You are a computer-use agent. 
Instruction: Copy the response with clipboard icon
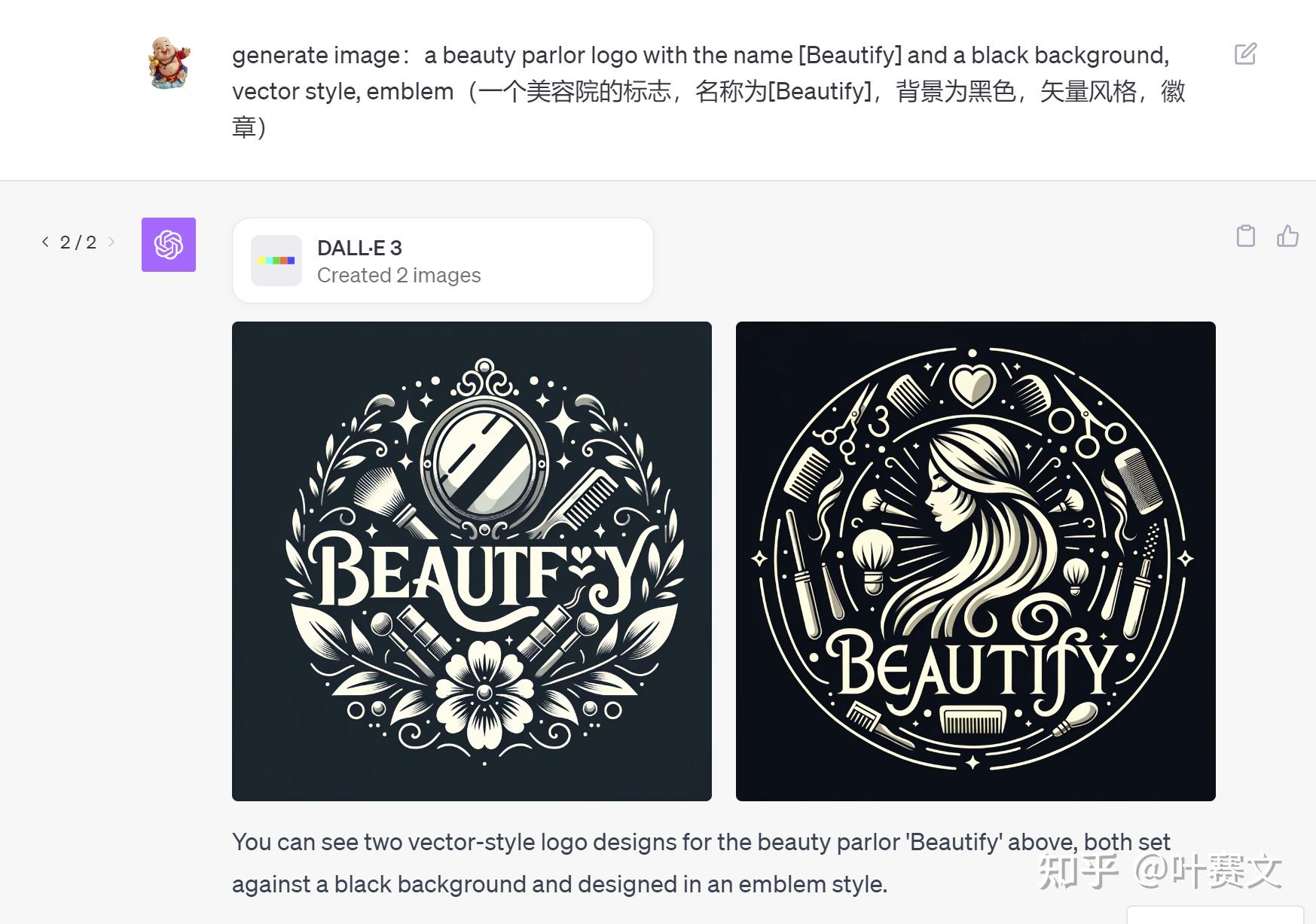1246,236
